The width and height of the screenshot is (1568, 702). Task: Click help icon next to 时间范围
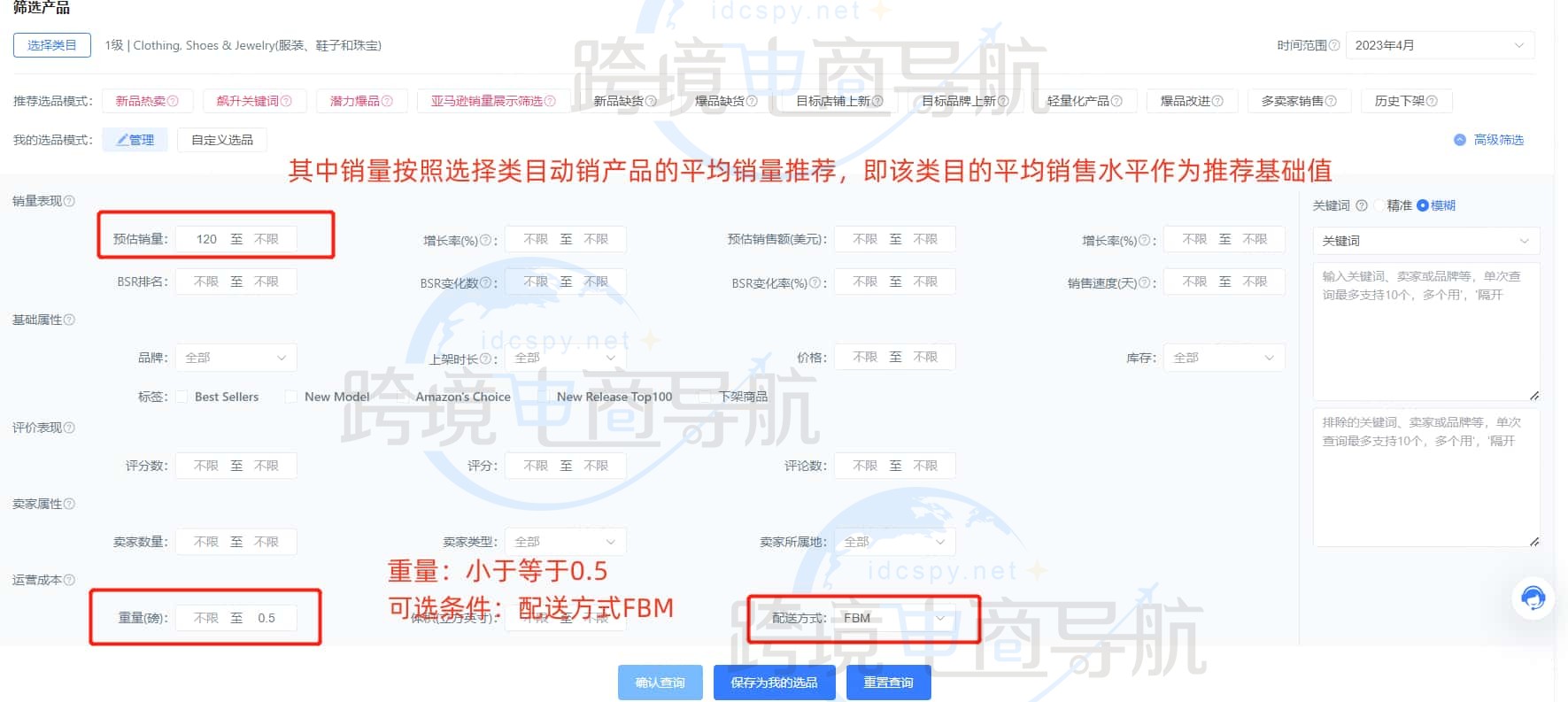click(1334, 45)
